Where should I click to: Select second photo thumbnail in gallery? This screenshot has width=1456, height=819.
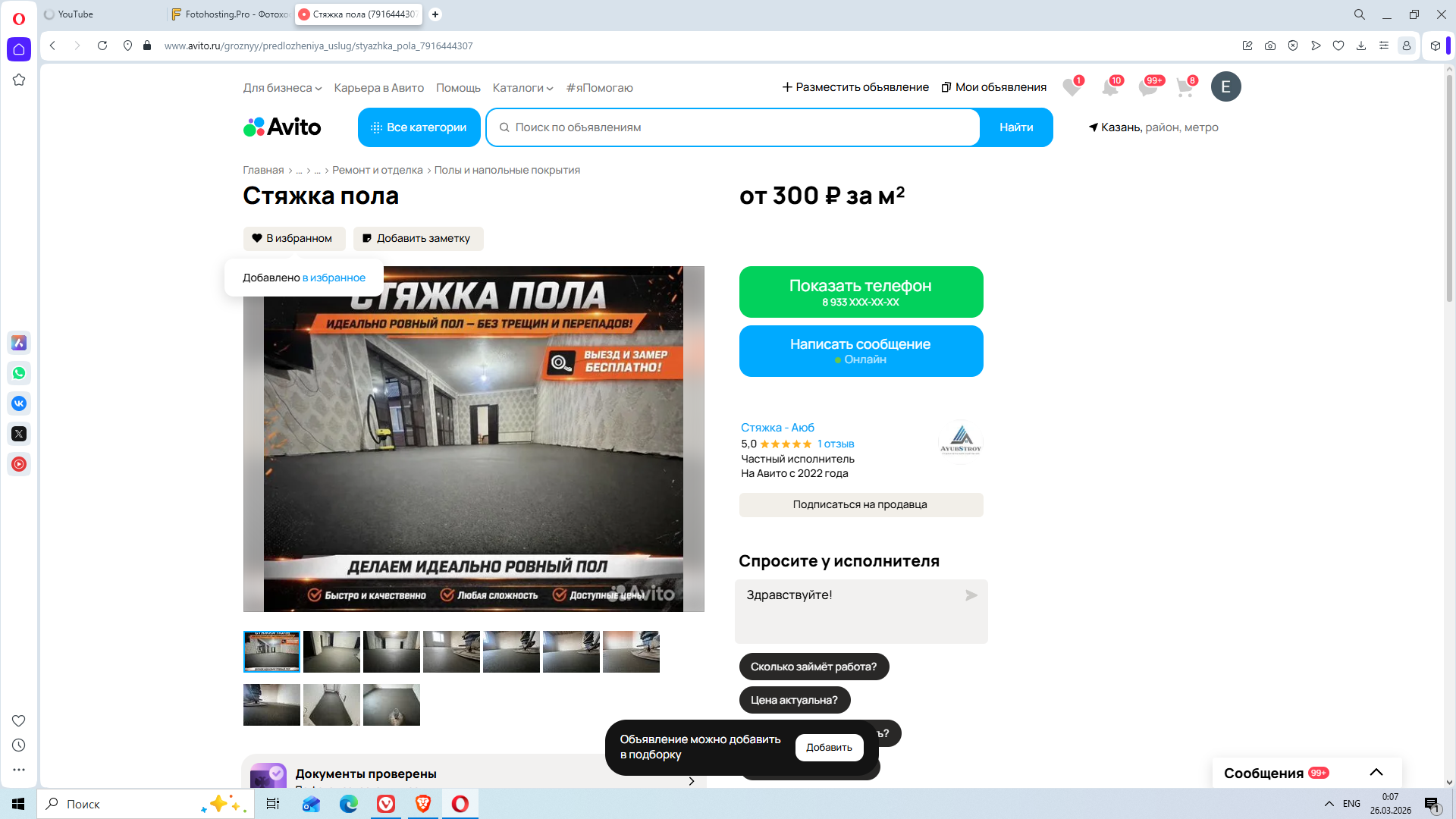tap(331, 651)
